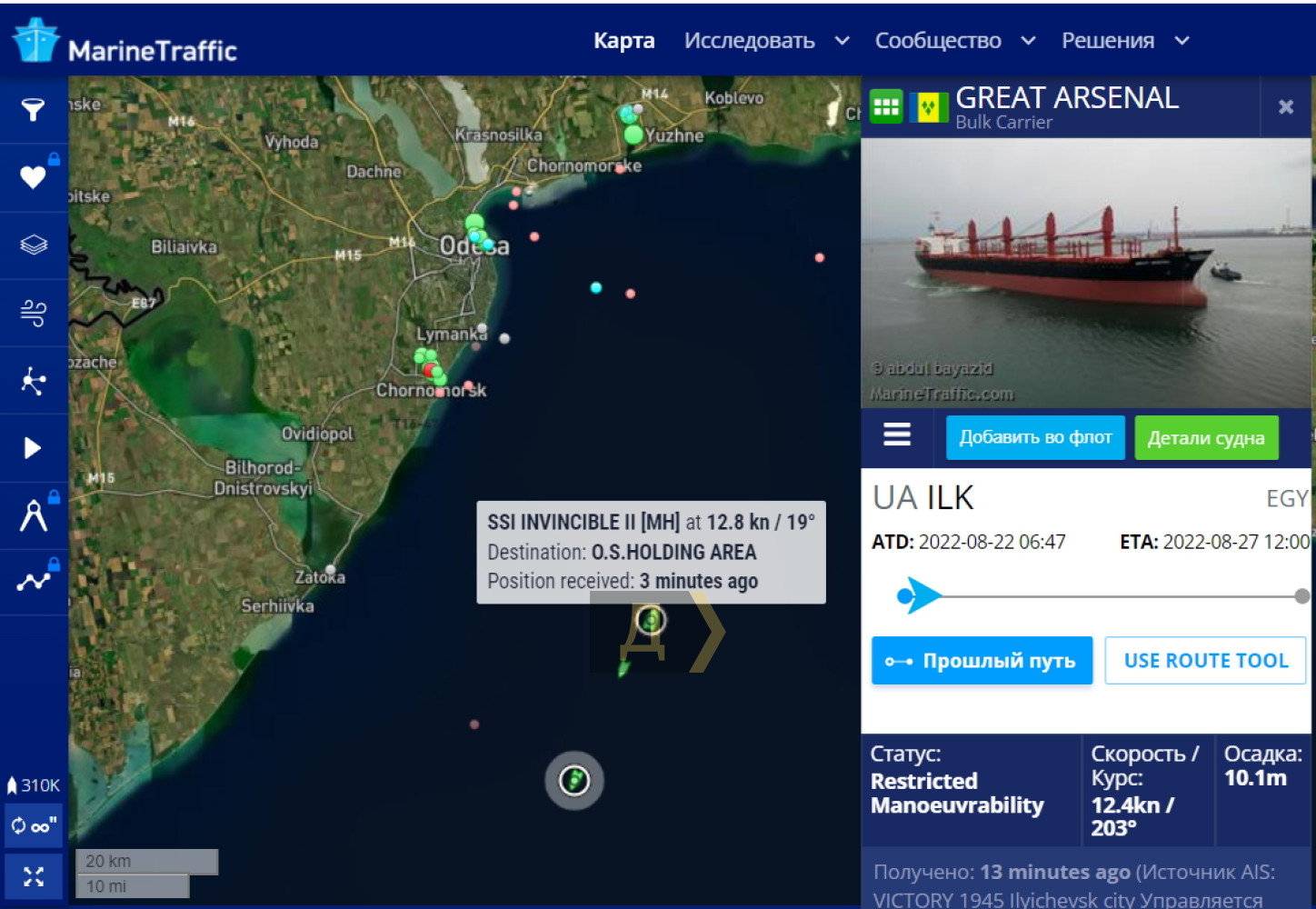
Task: Start playback with the play icon
Action: coord(33,448)
